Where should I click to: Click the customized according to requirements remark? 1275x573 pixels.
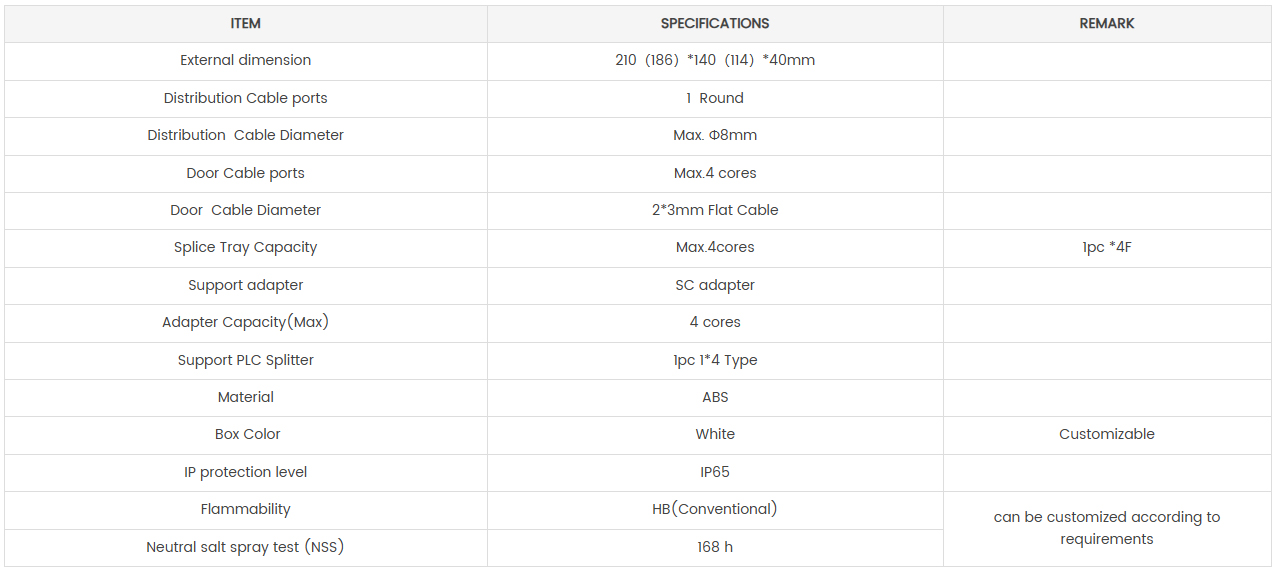tap(1107, 528)
